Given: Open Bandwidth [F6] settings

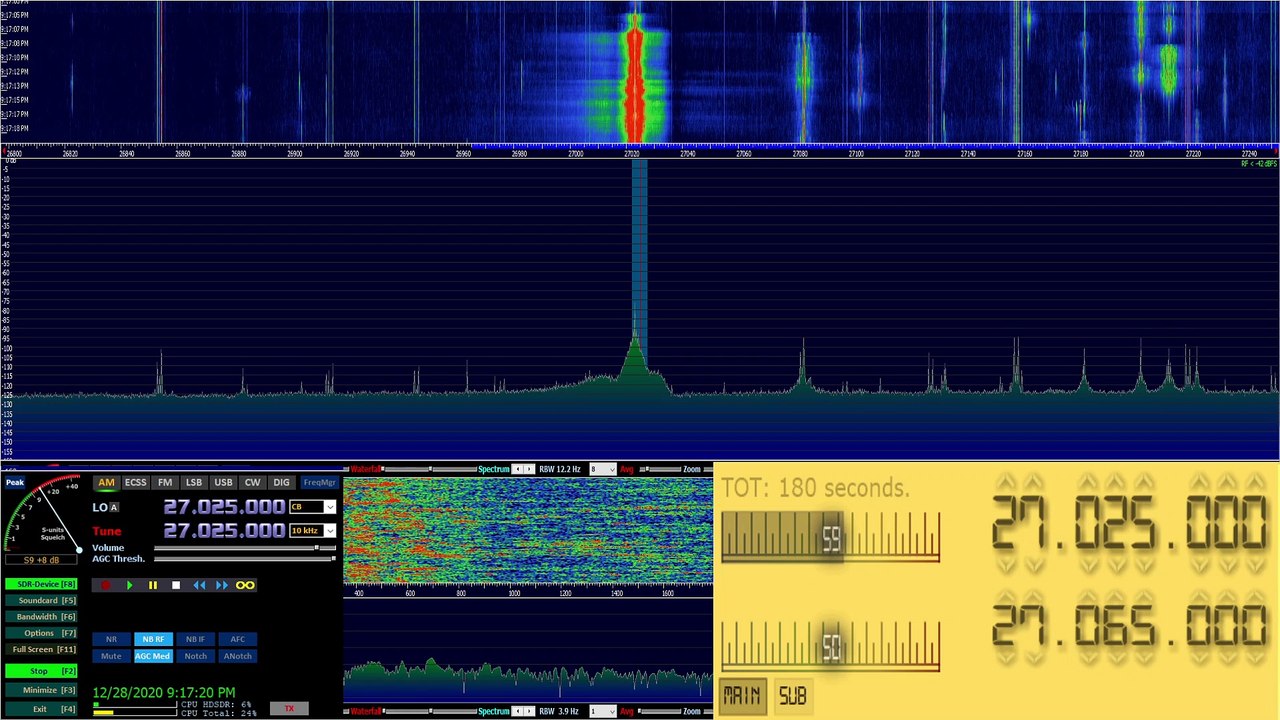Looking at the screenshot, I should tap(41, 617).
